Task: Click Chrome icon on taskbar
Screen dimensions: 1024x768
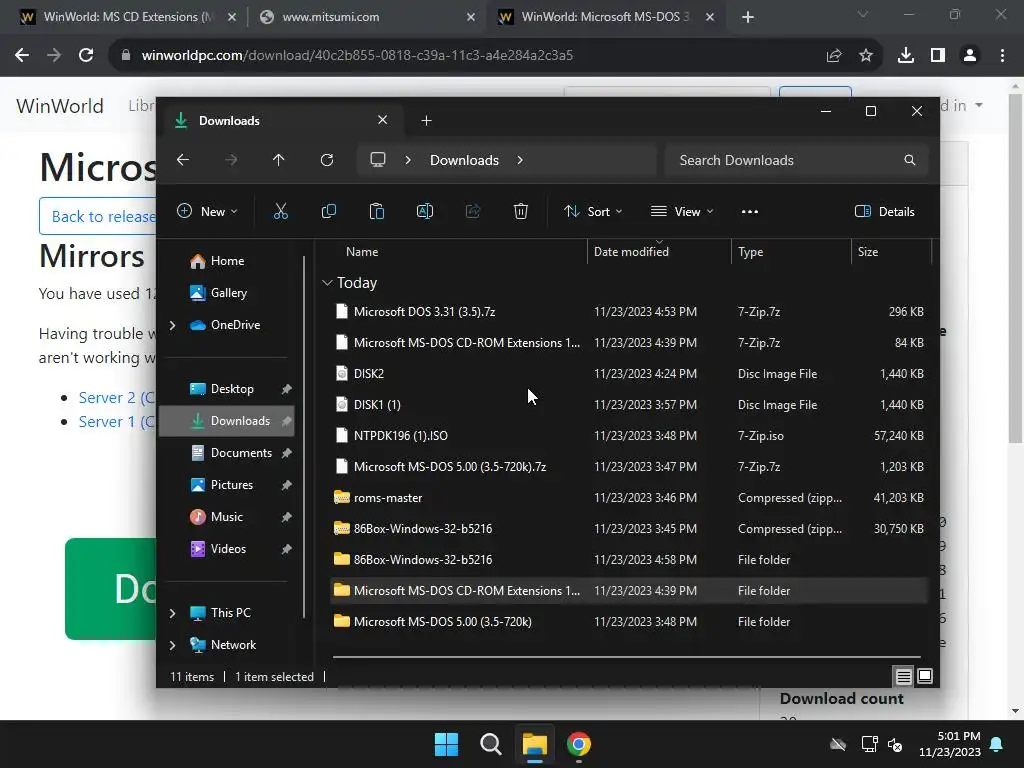Action: [579, 744]
